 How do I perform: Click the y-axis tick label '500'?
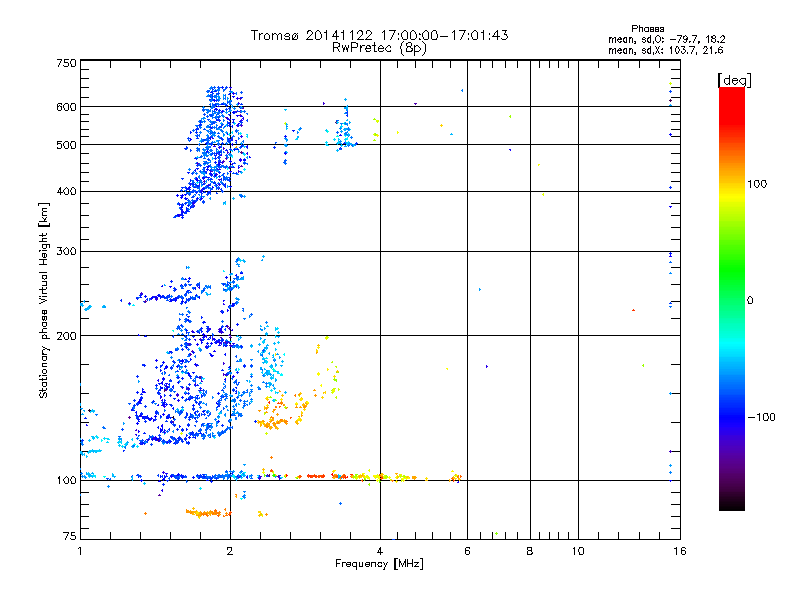pos(66,145)
